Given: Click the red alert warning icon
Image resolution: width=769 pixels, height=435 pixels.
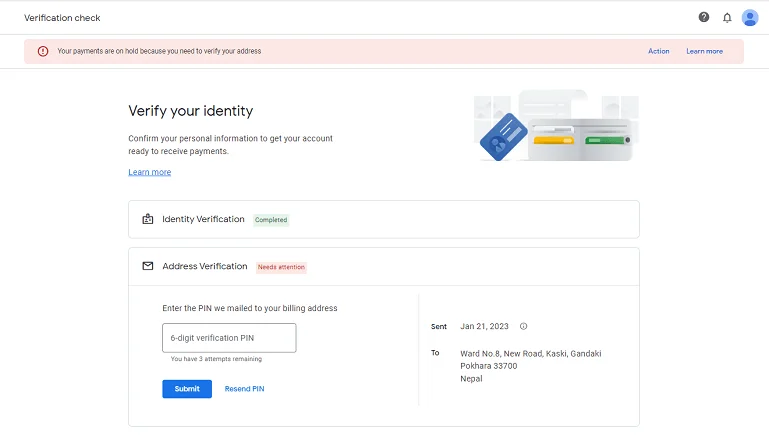Looking at the screenshot, I should click(43, 51).
